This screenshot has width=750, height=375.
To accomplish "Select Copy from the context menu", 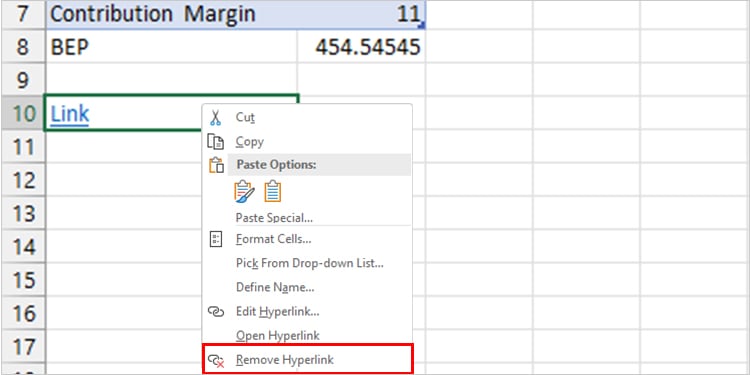I will click(x=307, y=142).
